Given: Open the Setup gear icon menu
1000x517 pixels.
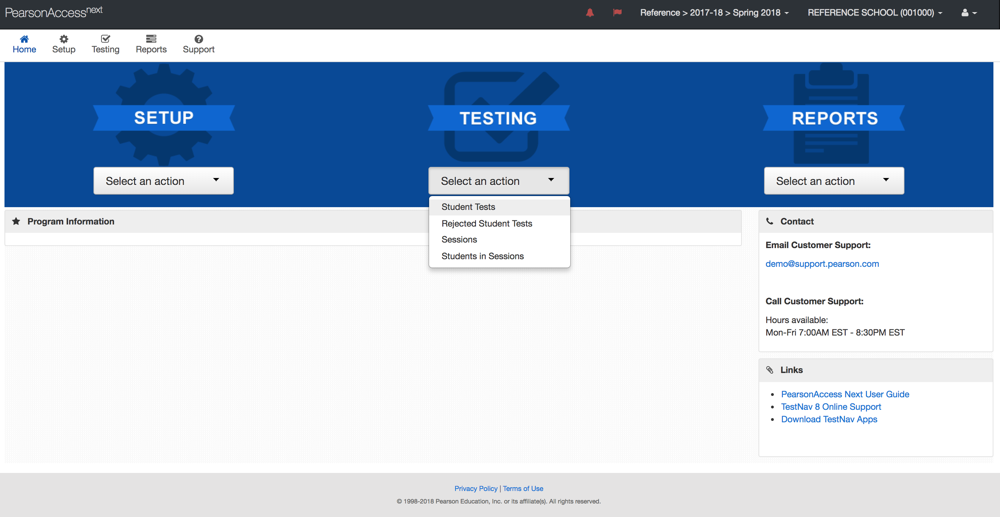Looking at the screenshot, I should (x=64, y=40).
